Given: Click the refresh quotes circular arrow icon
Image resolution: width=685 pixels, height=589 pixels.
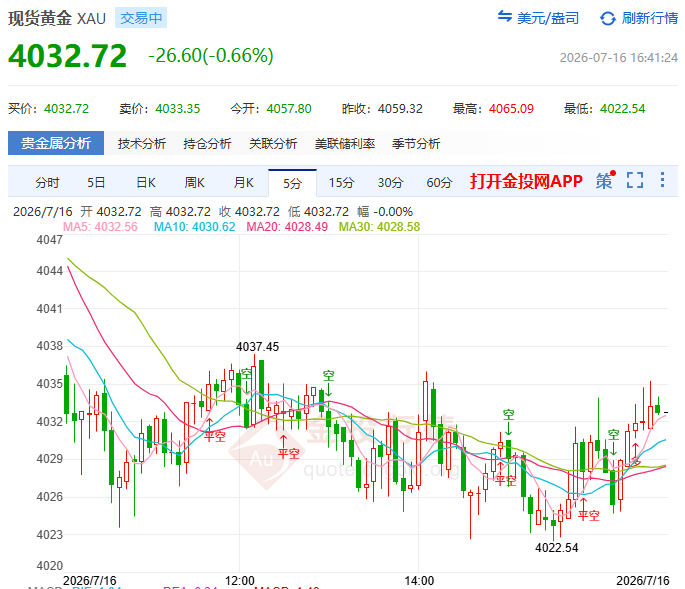Looking at the screenshot, I should [x=608, y=18].
